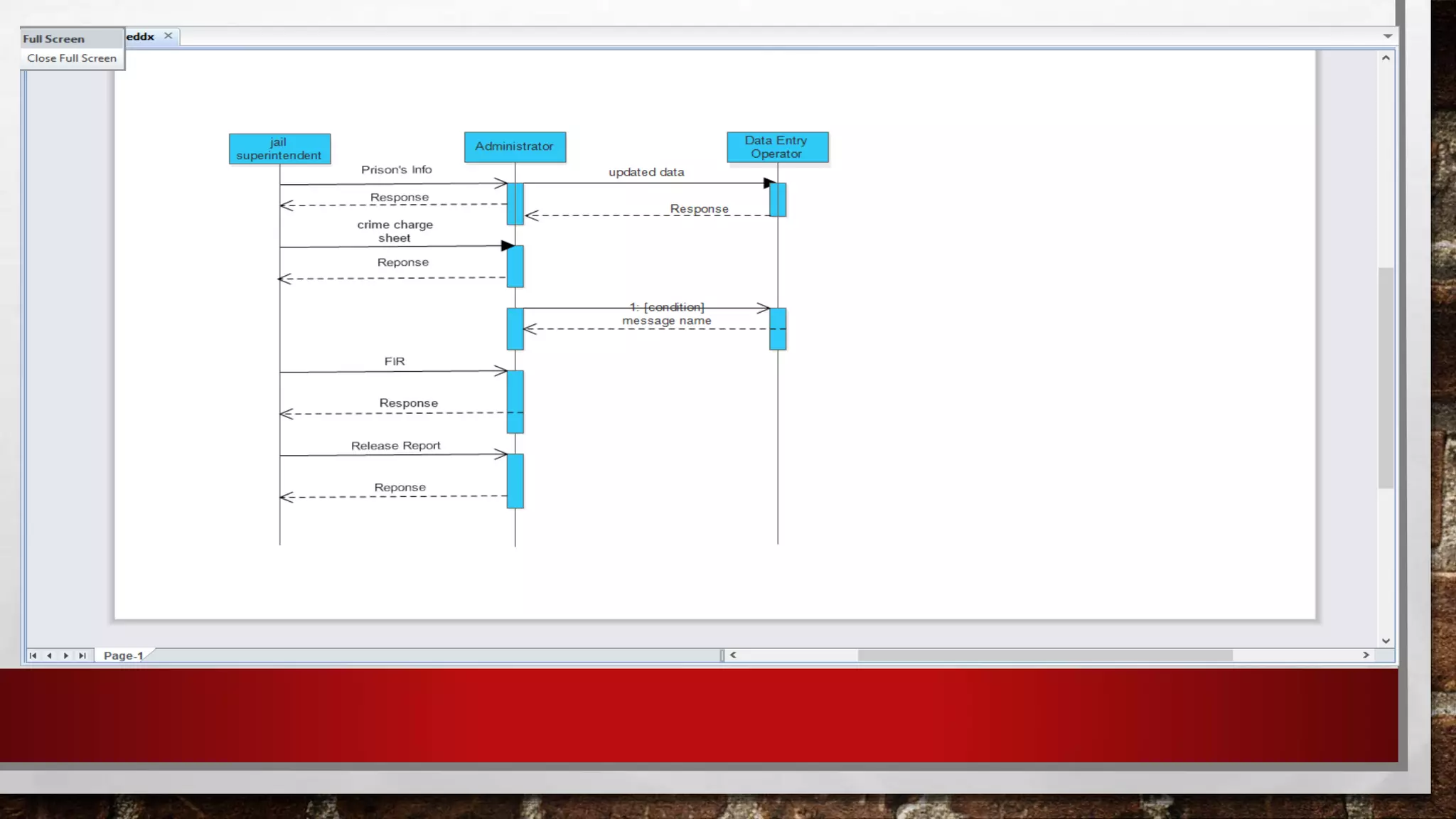Image resolution: width=1456 pixels, height=819 pixels.
Task: Click the horizontal scrollbar thumb
Action: pos(1045,655)
